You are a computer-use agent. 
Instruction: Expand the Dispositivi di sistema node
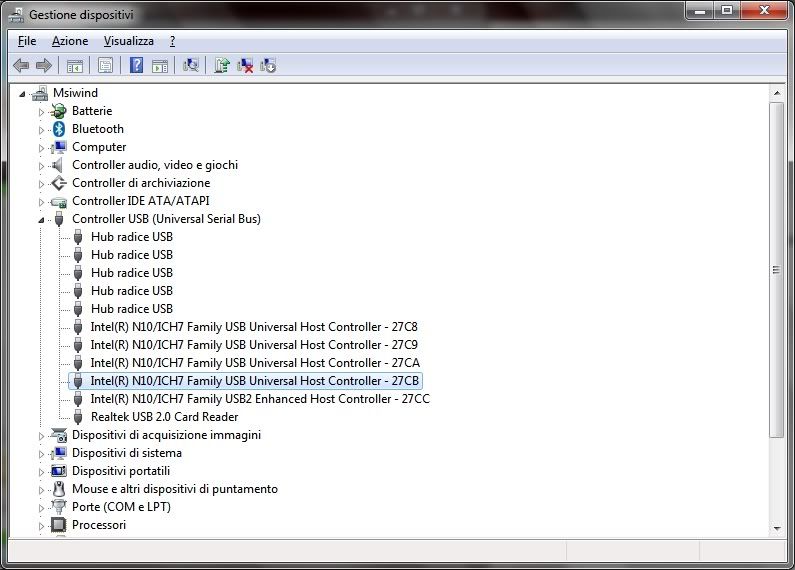point(42,453)
